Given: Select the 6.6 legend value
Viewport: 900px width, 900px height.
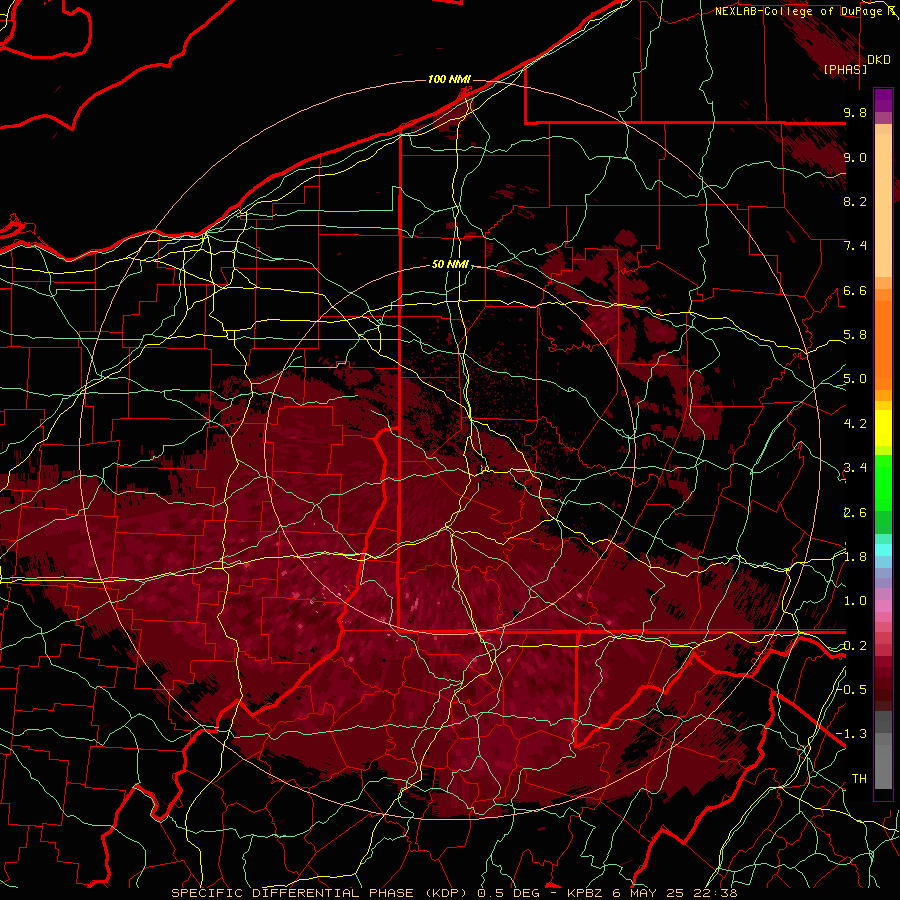Looking at the screenshot, I should pyautogui.click(x=855, y=290).
